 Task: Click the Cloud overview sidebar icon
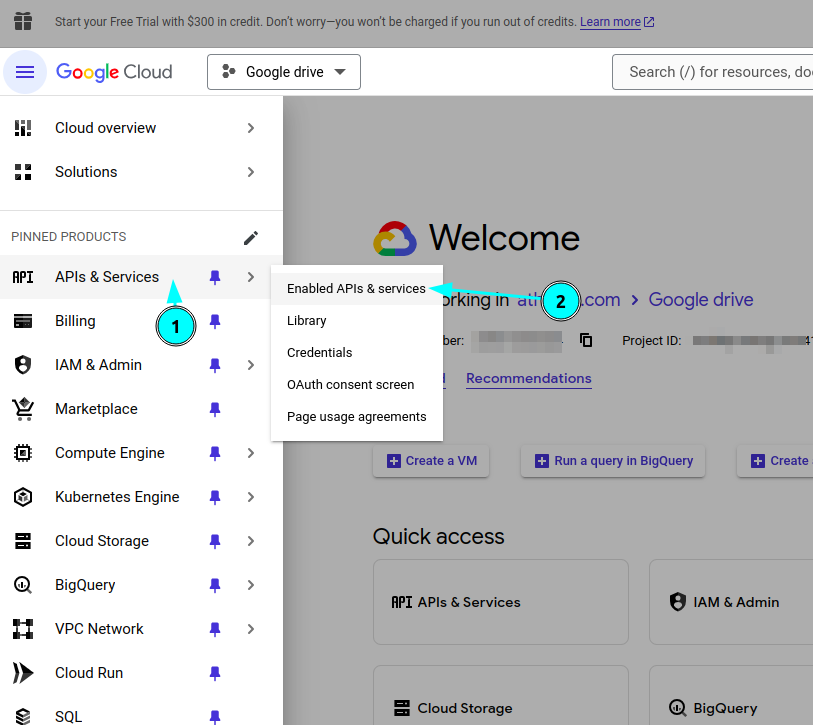pos(23,128)
